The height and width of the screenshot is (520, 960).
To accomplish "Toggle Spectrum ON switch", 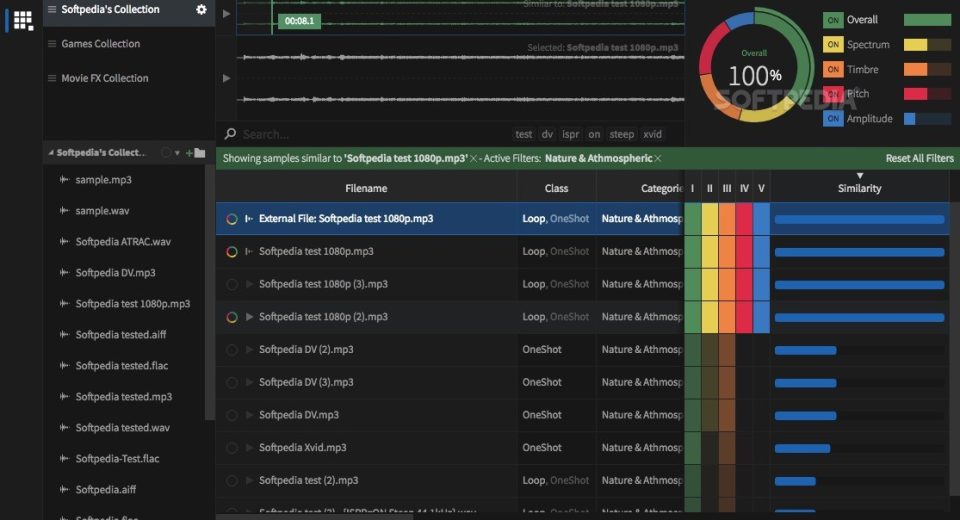I will click(833, 44).
